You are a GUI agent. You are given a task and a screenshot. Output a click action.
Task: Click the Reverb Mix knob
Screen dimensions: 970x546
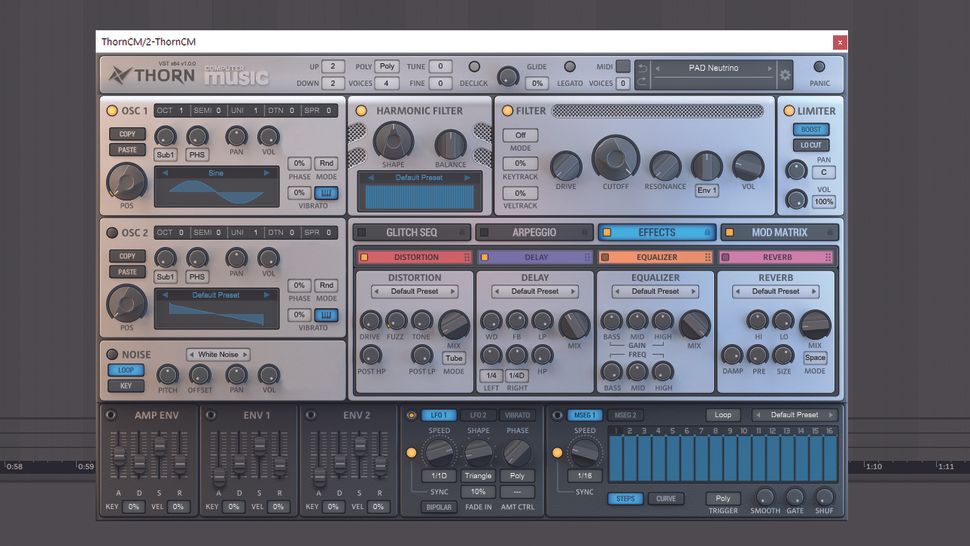coord(815,325)
